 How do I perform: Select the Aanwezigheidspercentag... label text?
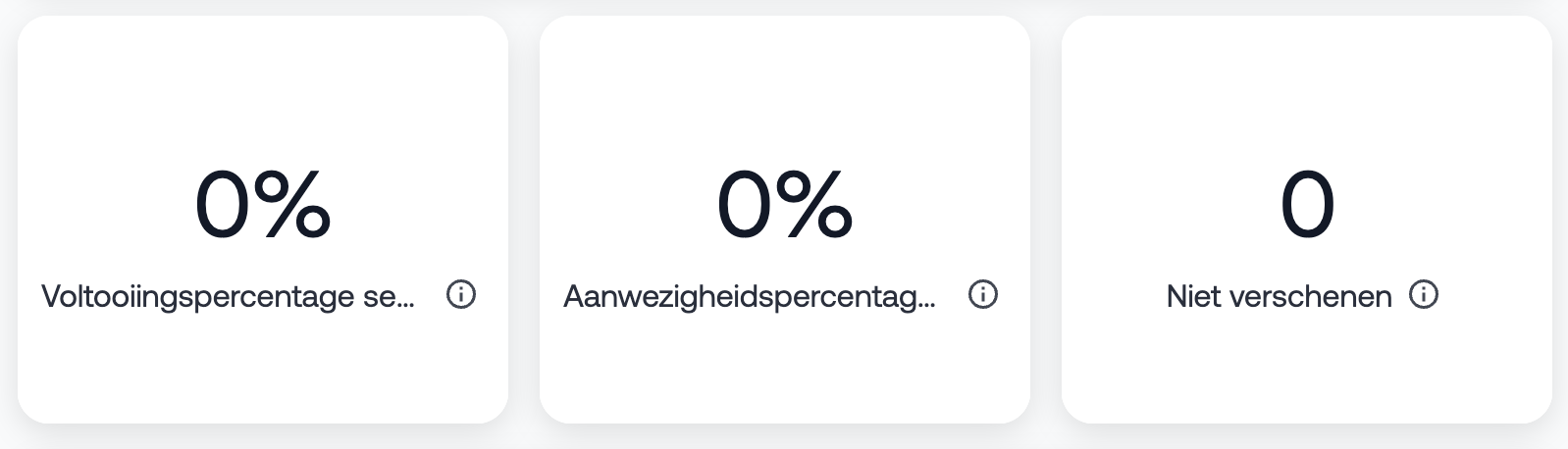pos(750,296)
